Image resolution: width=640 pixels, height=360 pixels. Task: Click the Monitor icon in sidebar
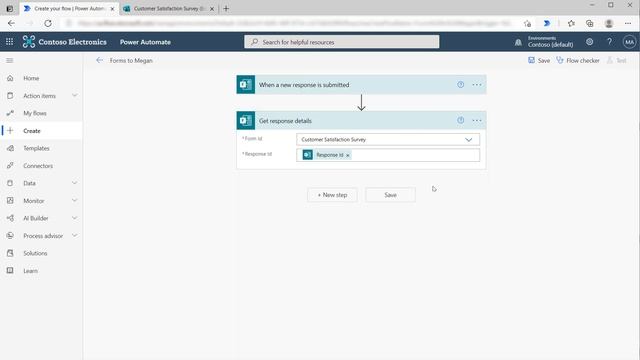10,201
